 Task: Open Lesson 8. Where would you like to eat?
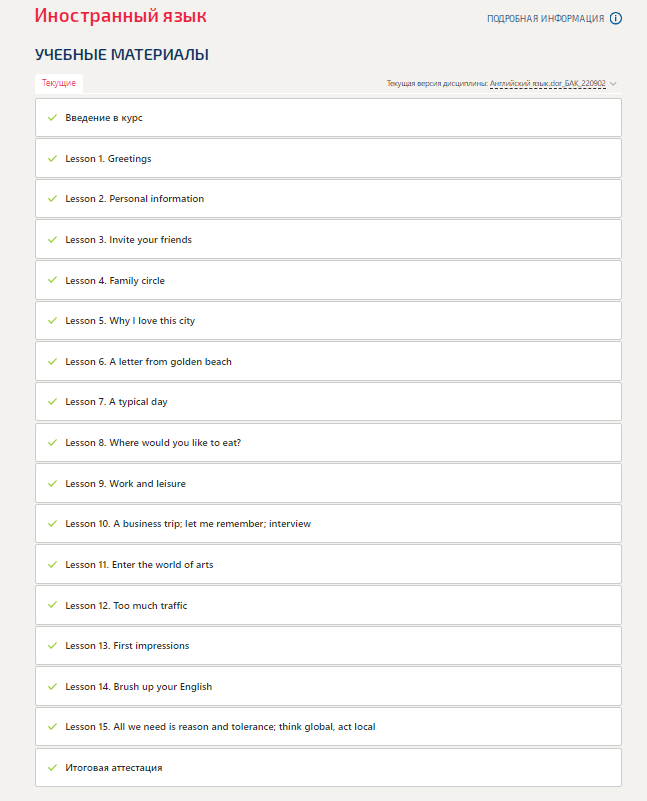coord(153,443)
